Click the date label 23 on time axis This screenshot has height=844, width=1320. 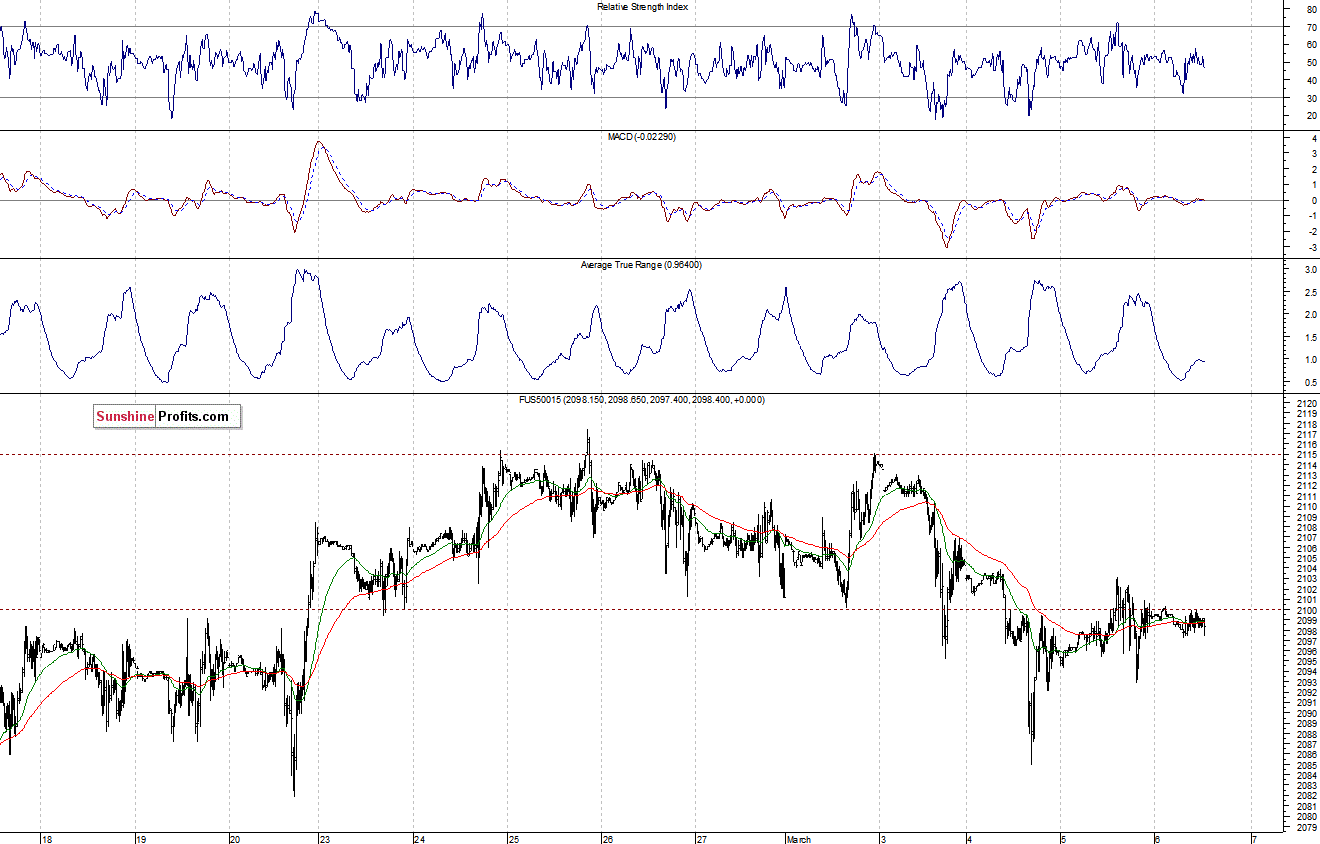326,838
